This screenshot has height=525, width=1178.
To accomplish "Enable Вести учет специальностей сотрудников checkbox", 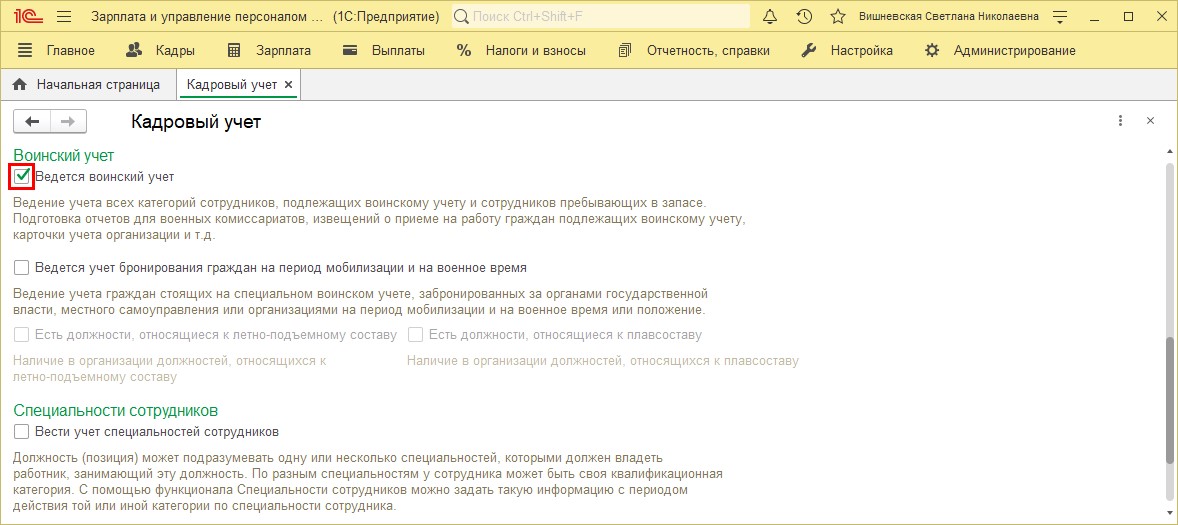I will tap(22, 432).
